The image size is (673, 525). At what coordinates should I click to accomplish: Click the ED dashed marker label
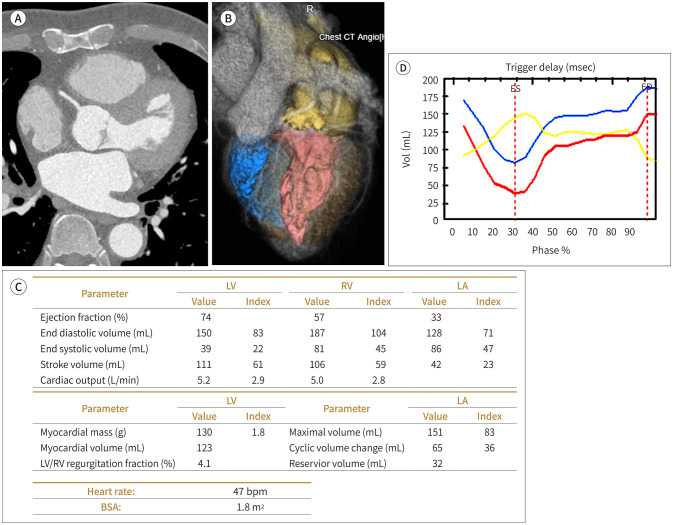646,87
